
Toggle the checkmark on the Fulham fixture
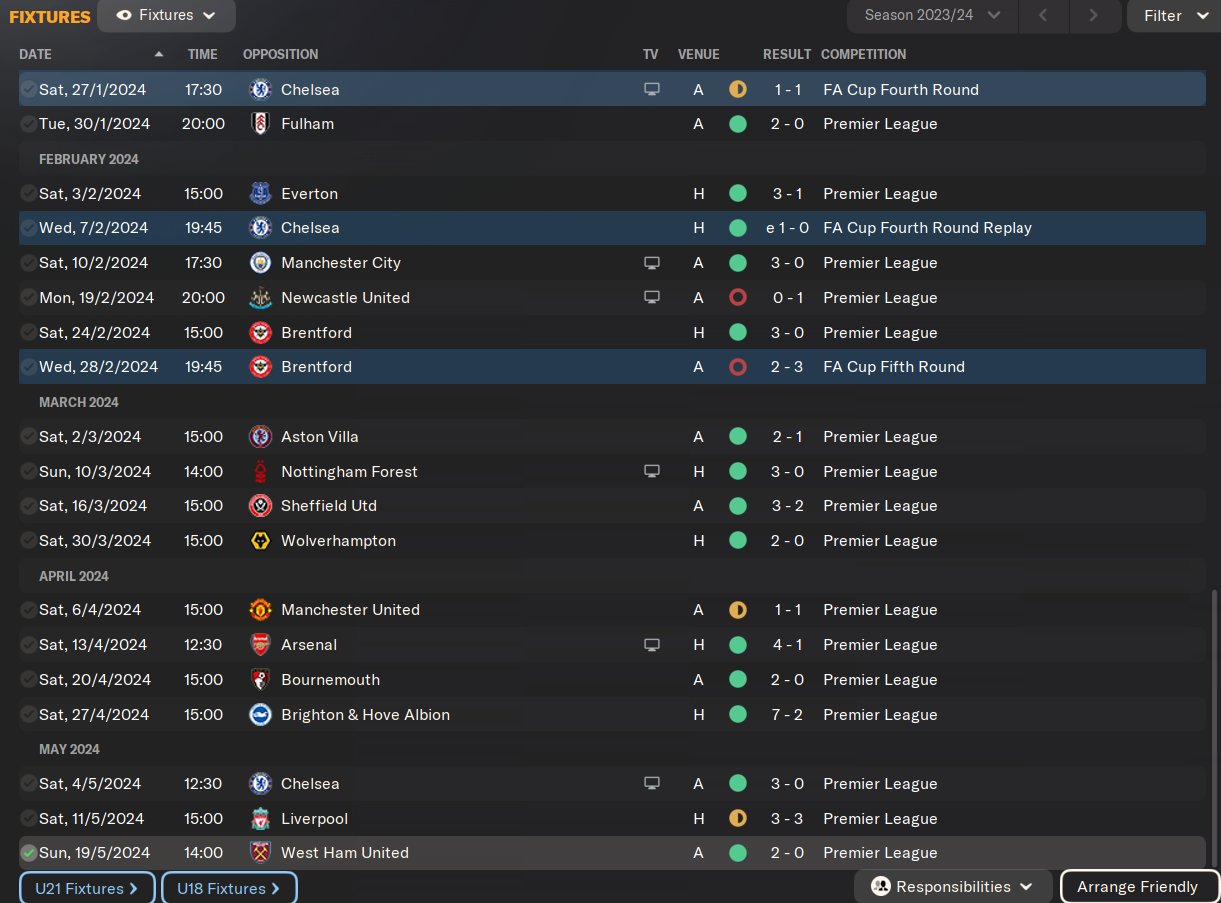29,124
